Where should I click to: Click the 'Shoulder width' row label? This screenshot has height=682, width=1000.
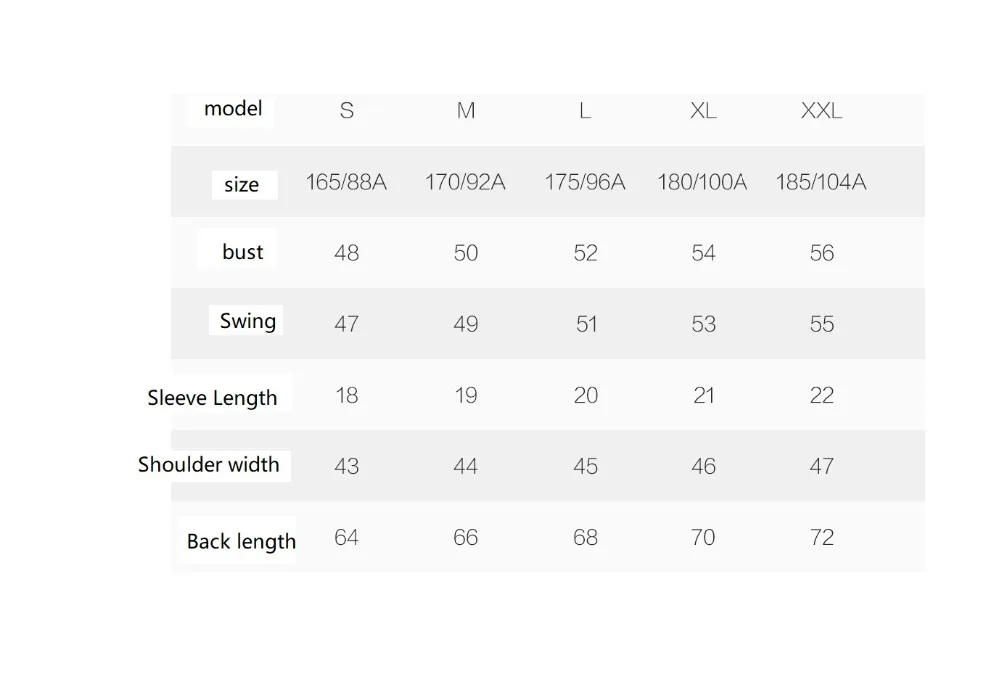[x=209, y=464]
